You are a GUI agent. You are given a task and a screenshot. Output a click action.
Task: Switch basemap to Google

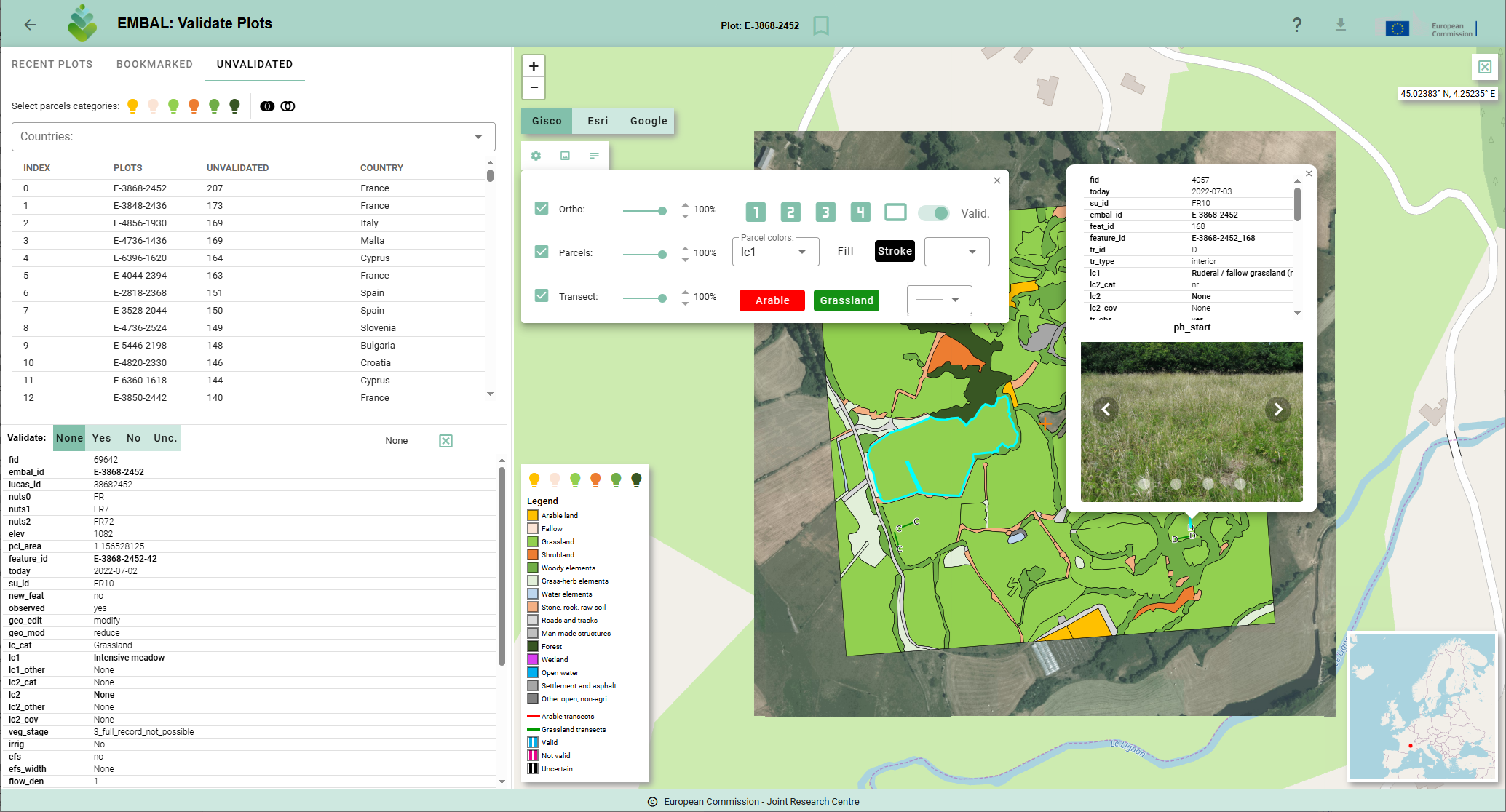pos(649,121)
